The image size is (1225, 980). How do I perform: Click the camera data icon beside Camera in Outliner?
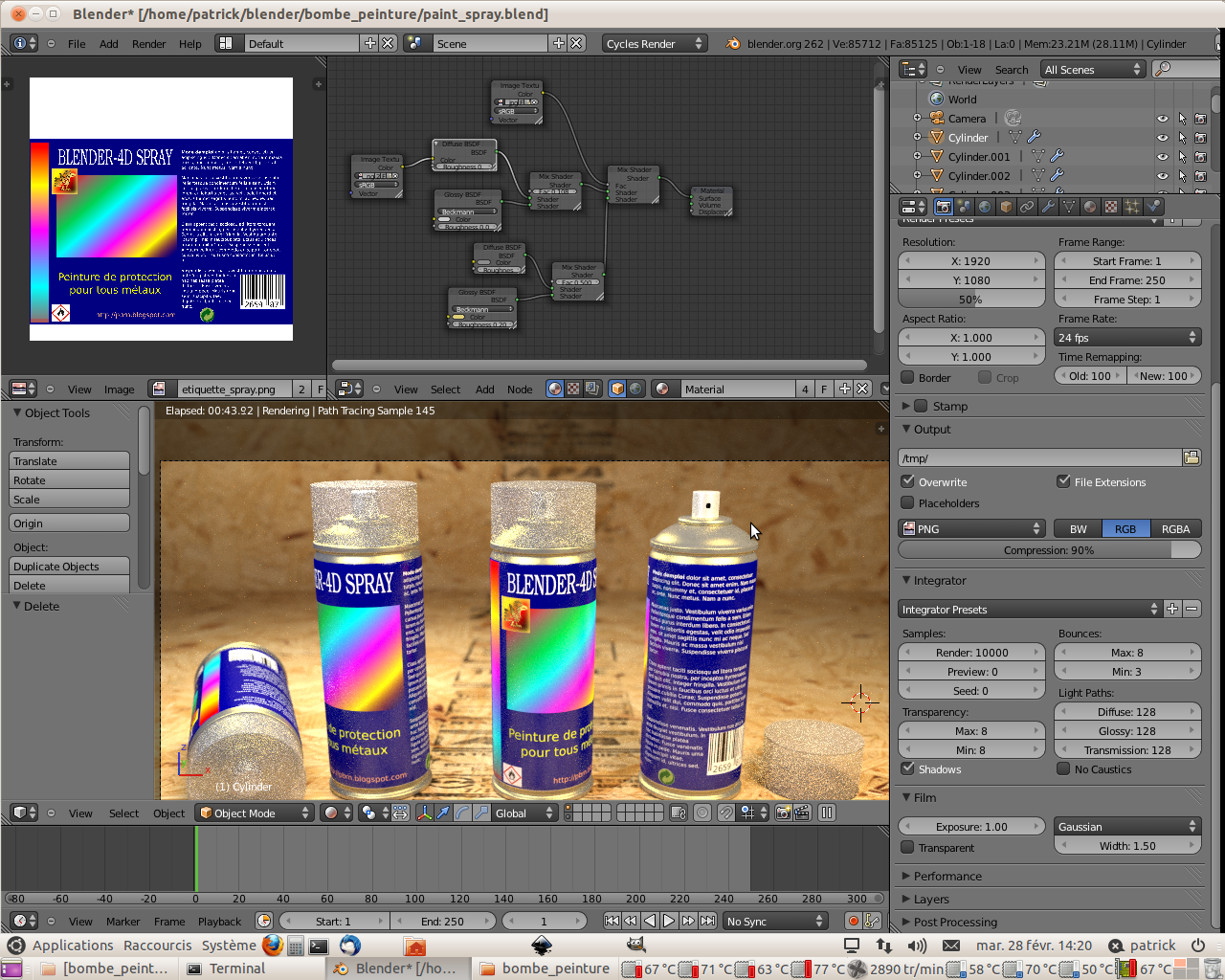tap(1013, 119)
